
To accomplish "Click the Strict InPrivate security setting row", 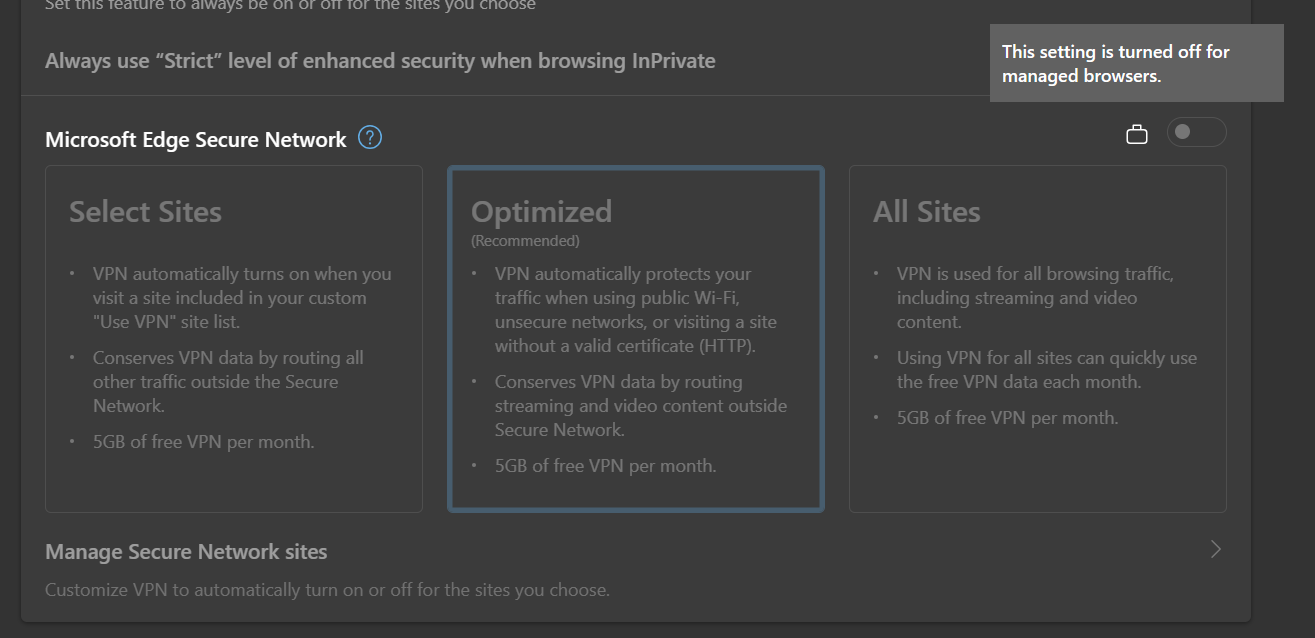I will 380,60.
